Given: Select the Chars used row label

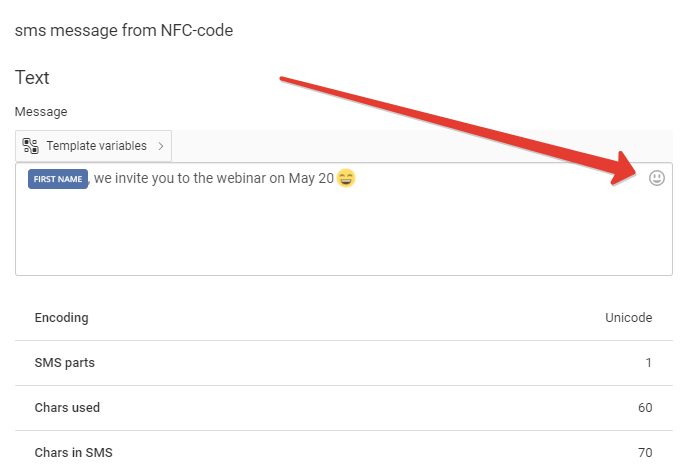Looking at the screenshot, I should (x=67, y=408).
